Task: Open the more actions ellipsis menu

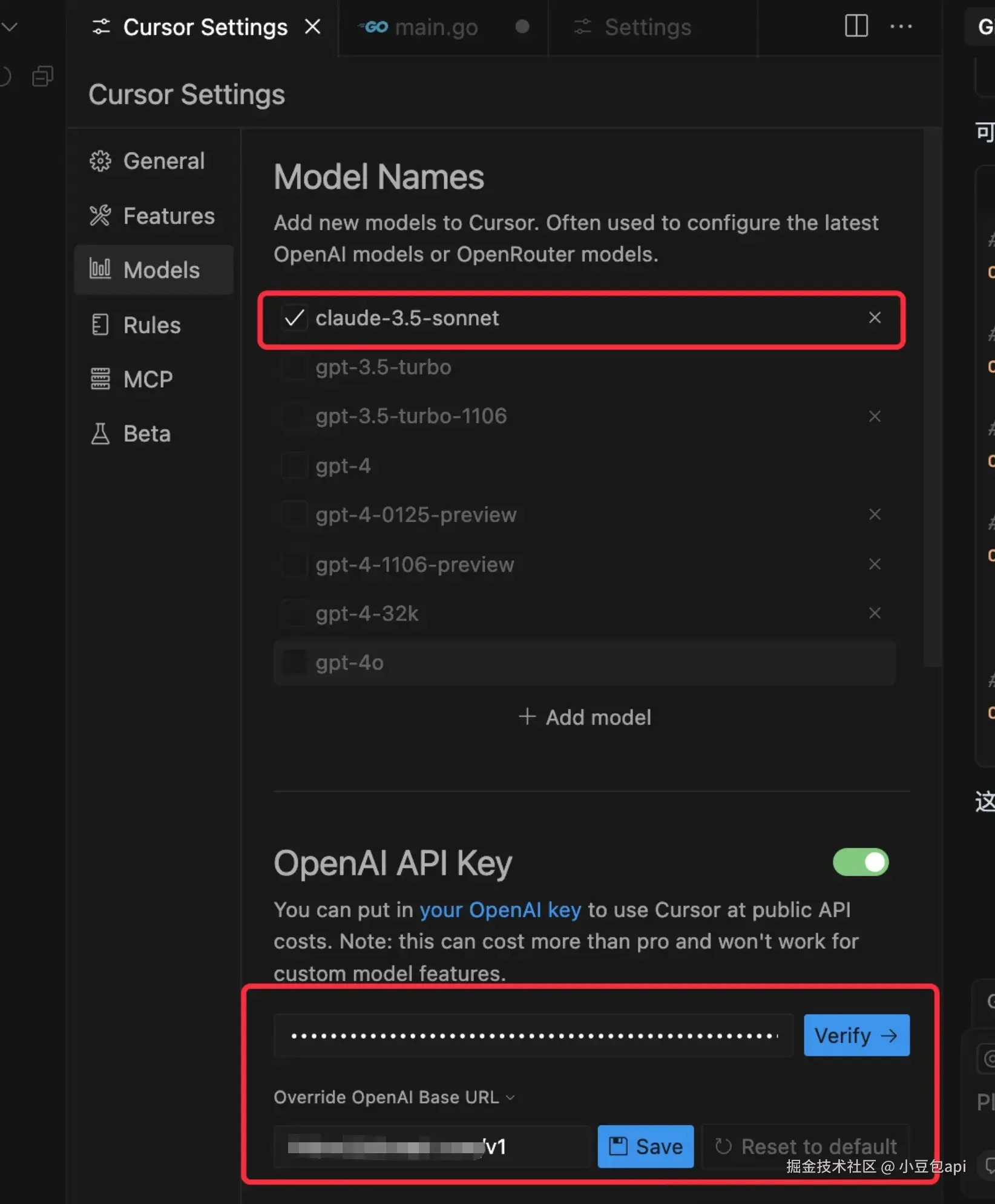Action: pos(901,26)
